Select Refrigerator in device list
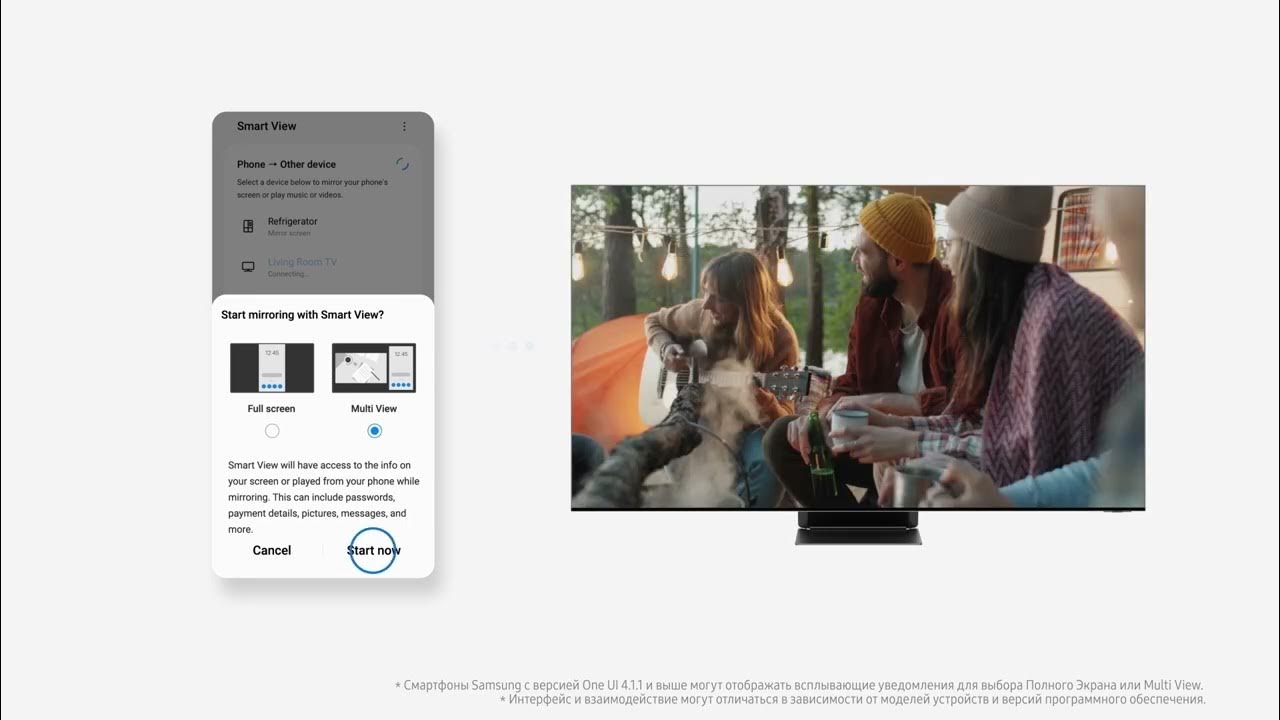The height and width of the screenshot is (720, 1280). pyautogui.click(x=323, y=226)
